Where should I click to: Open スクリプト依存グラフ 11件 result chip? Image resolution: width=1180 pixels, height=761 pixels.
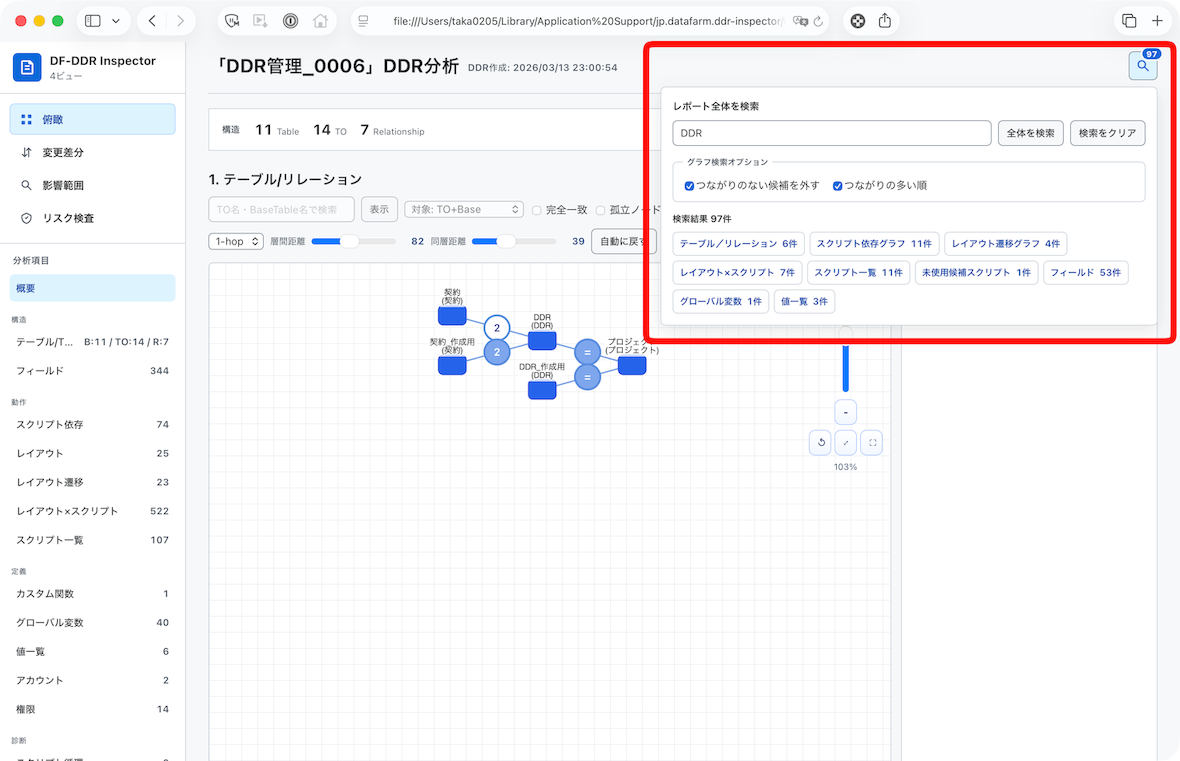coord(874,244)
